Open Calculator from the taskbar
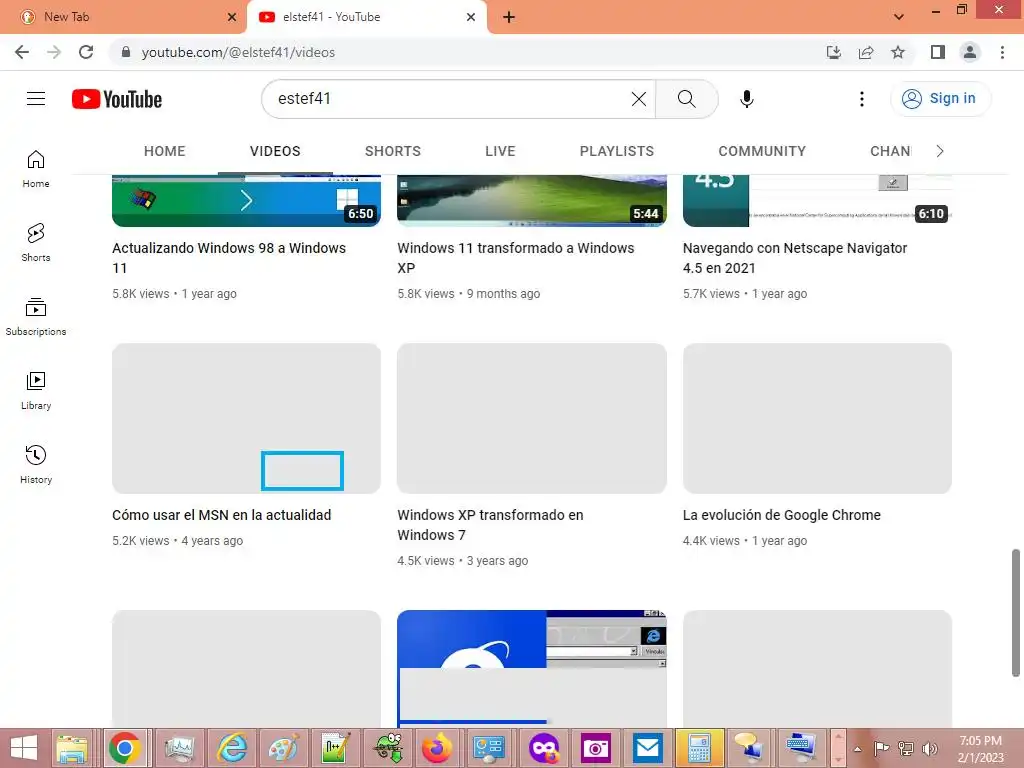This screenshot has height=768, width=1024. click(699, 748)
